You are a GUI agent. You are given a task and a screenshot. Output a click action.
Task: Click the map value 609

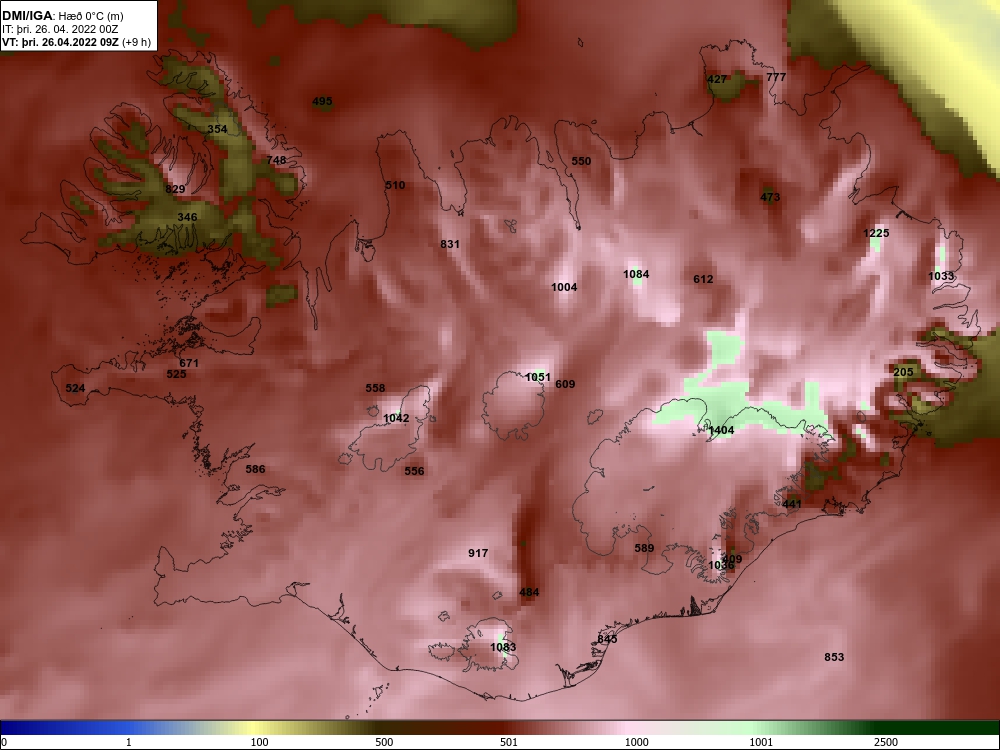565,384
